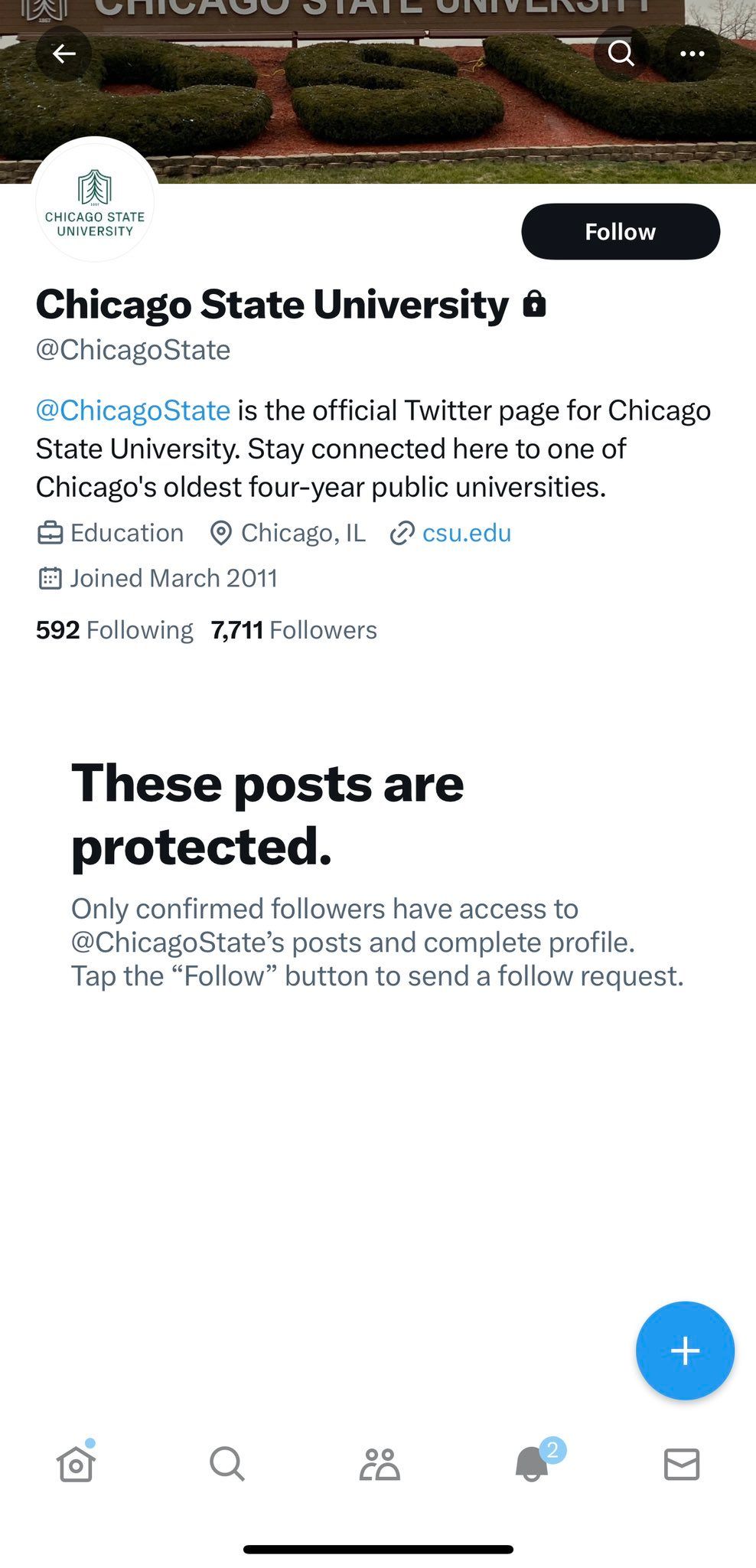
Task: View the 7,711 Followers list
Action: (294, 630)
